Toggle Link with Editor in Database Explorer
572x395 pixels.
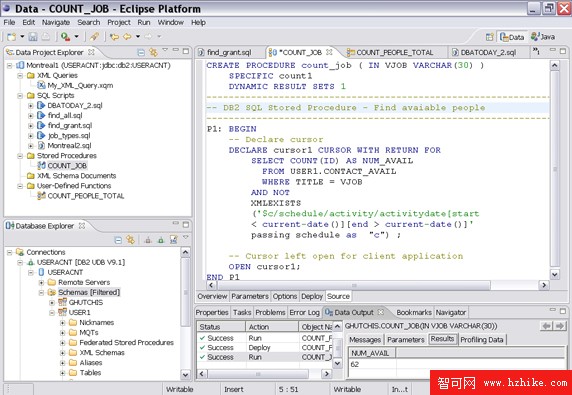[x=130, y=240]
